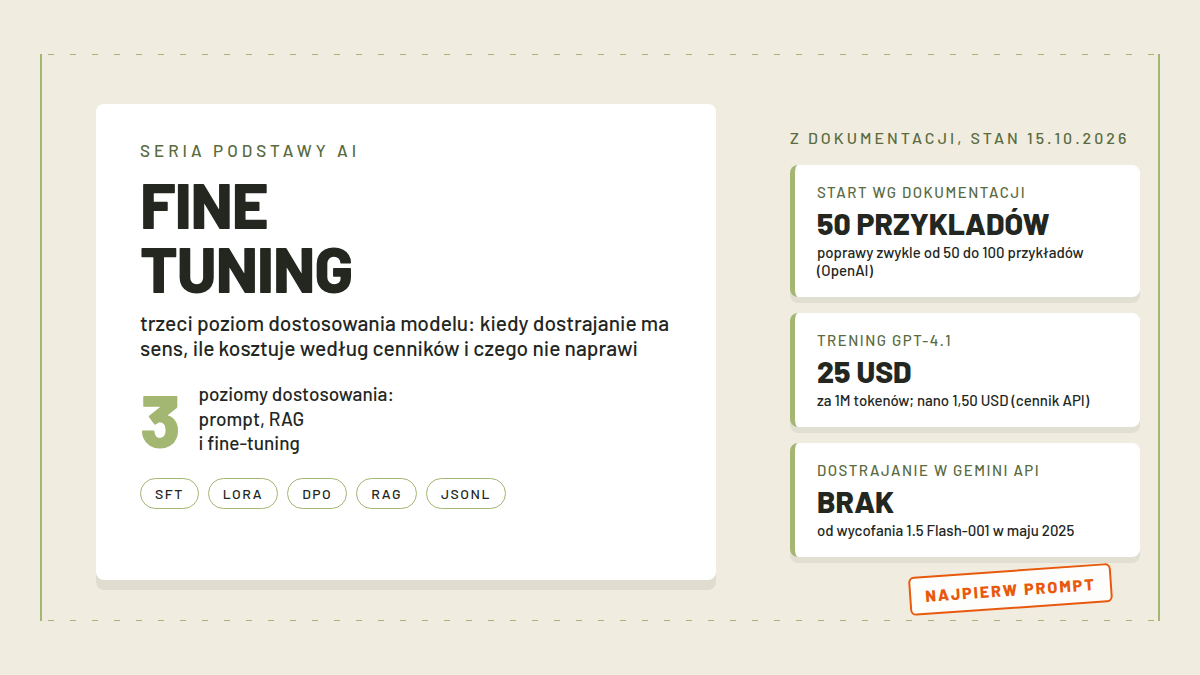Image resolution: width=1200 pixels, height=675 pixels.
Task: Click the Z DOKUMENTACJI, STAN 15.10.2026 header
Action: tap(959, 139)
